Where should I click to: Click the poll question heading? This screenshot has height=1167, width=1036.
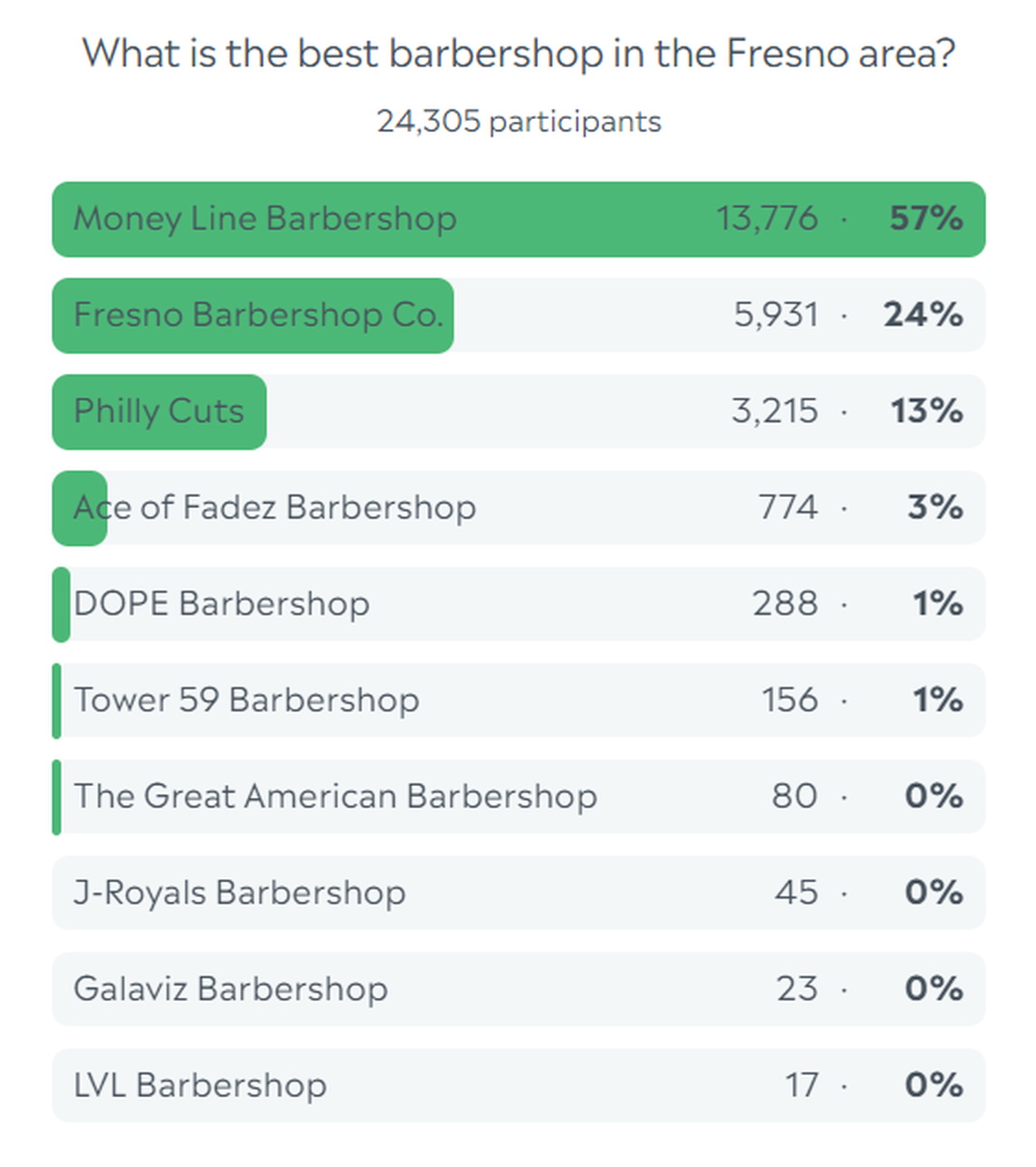point(518,55)
